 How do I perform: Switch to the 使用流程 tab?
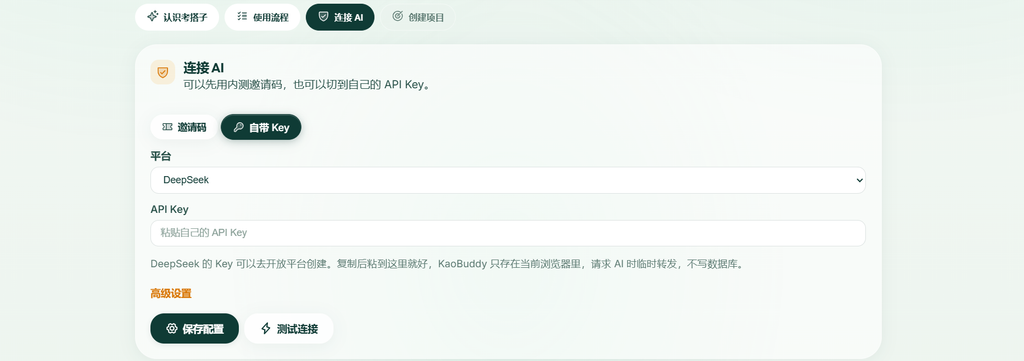coord(262,17)
